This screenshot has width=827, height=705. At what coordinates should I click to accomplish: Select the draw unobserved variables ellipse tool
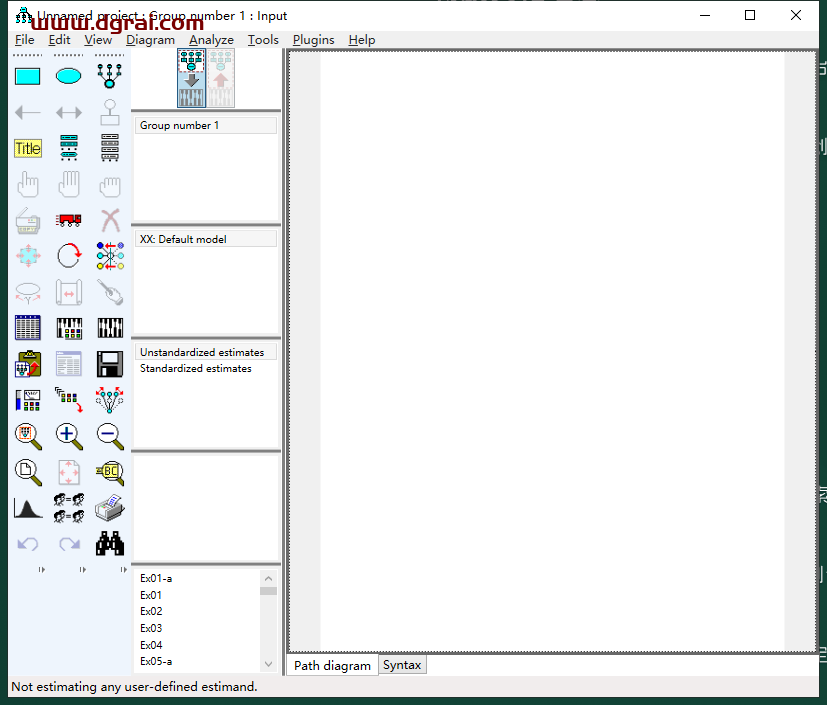tap(69, 76)
